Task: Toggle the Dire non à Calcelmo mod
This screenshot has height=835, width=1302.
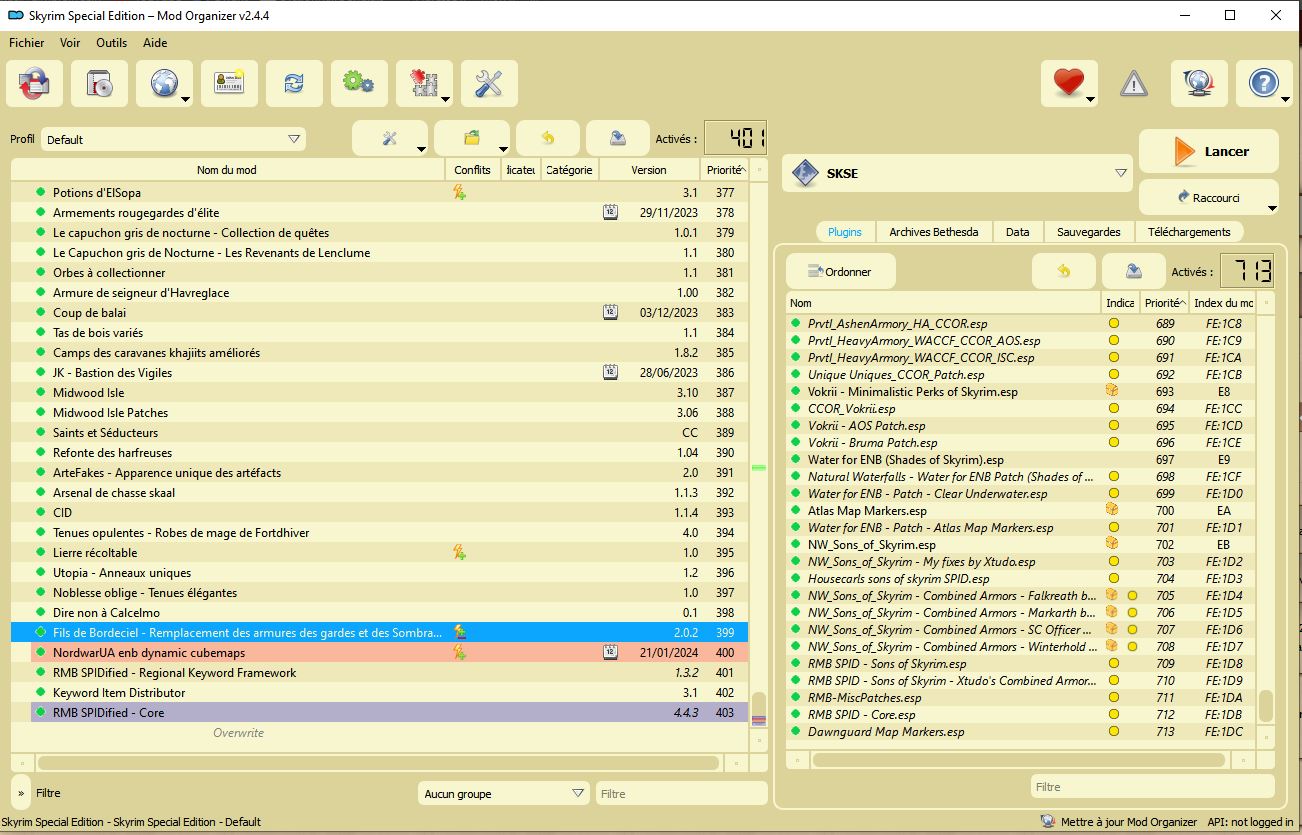Action: tap(41, 612)
